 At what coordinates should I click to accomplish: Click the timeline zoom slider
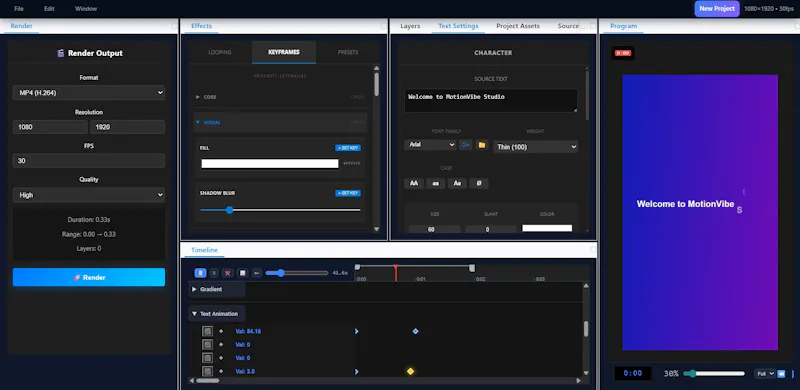296,273
